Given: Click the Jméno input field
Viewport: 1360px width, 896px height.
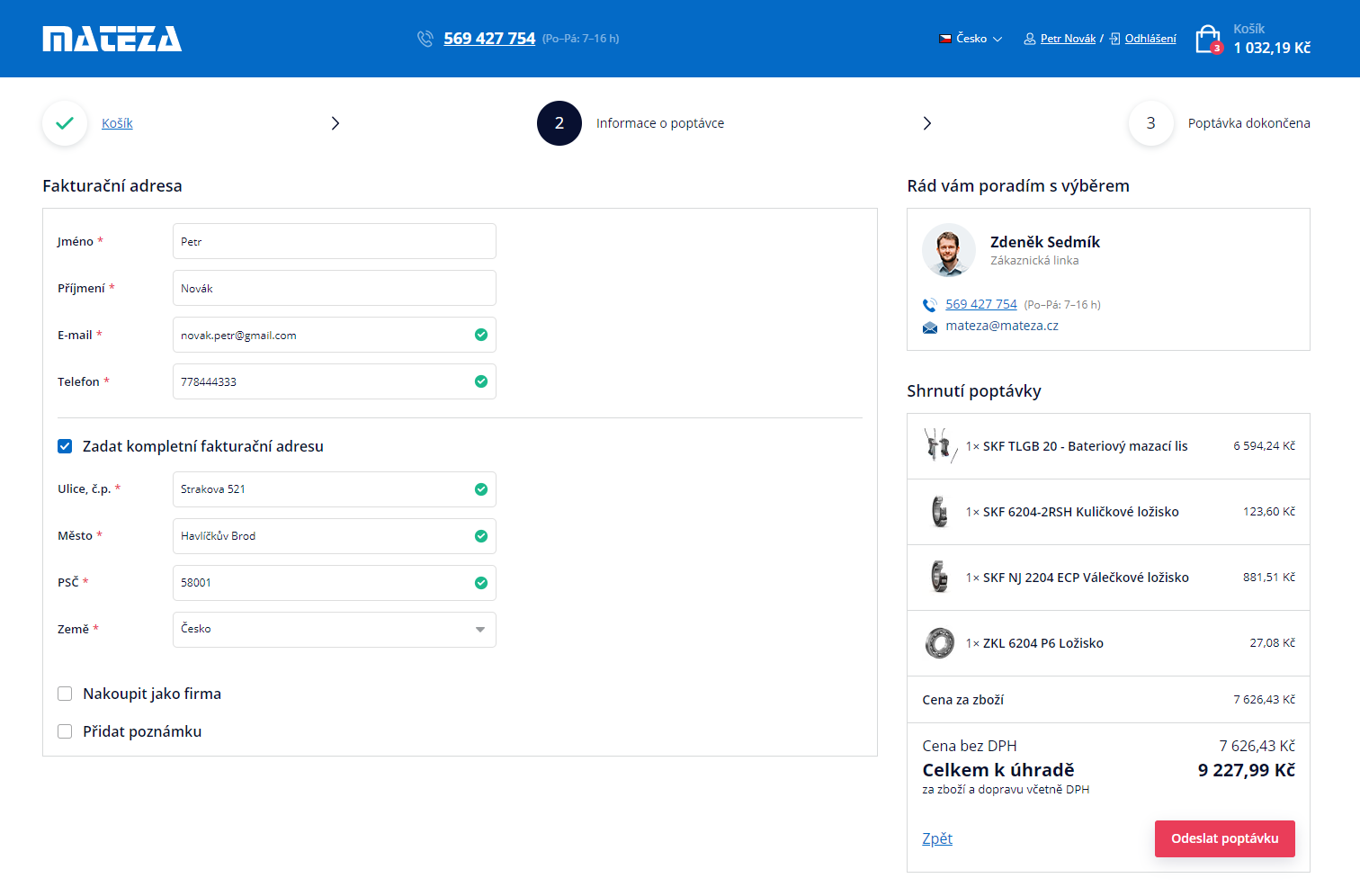Looking at the screenshot, I should (335, 241).
